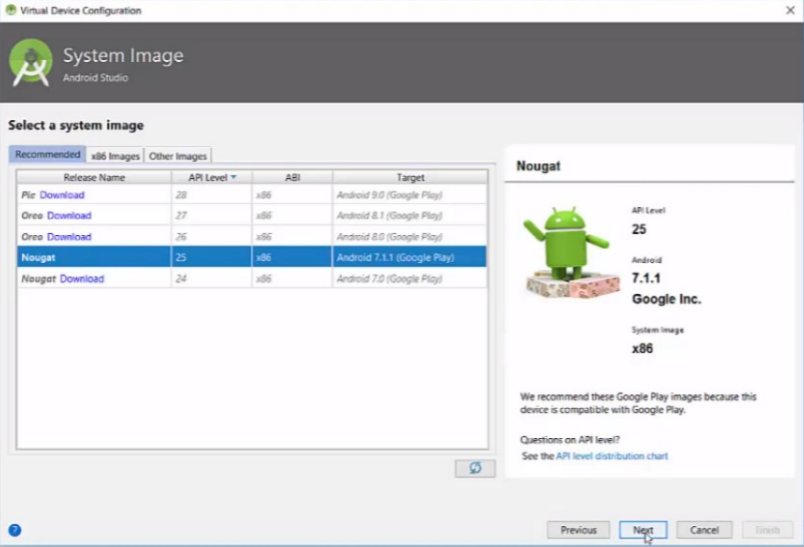Download the Pie system image

[x=62, y=195]
